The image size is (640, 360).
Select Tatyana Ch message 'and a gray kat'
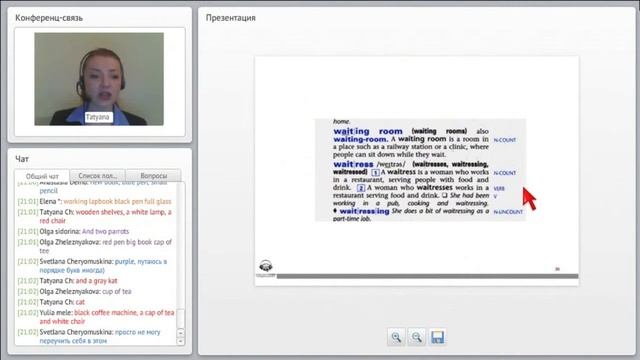(x=68, y=281)
